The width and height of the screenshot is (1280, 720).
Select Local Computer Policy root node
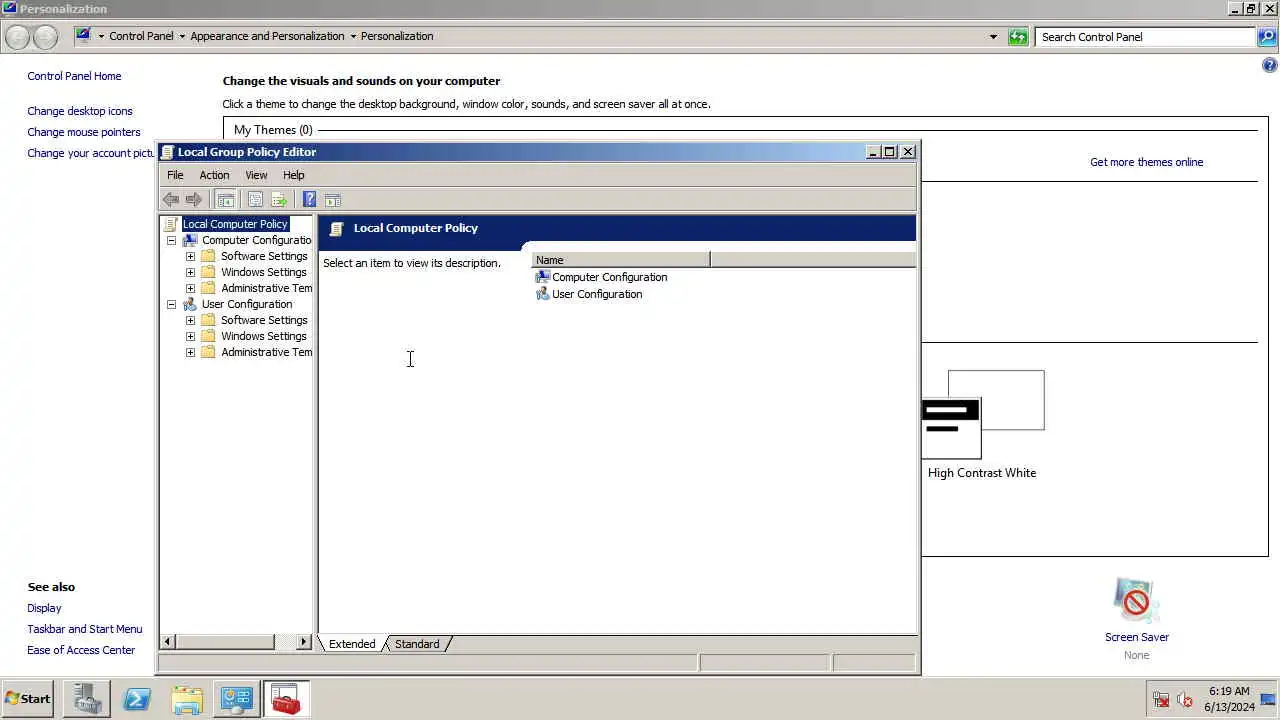(x=235, y=224)
